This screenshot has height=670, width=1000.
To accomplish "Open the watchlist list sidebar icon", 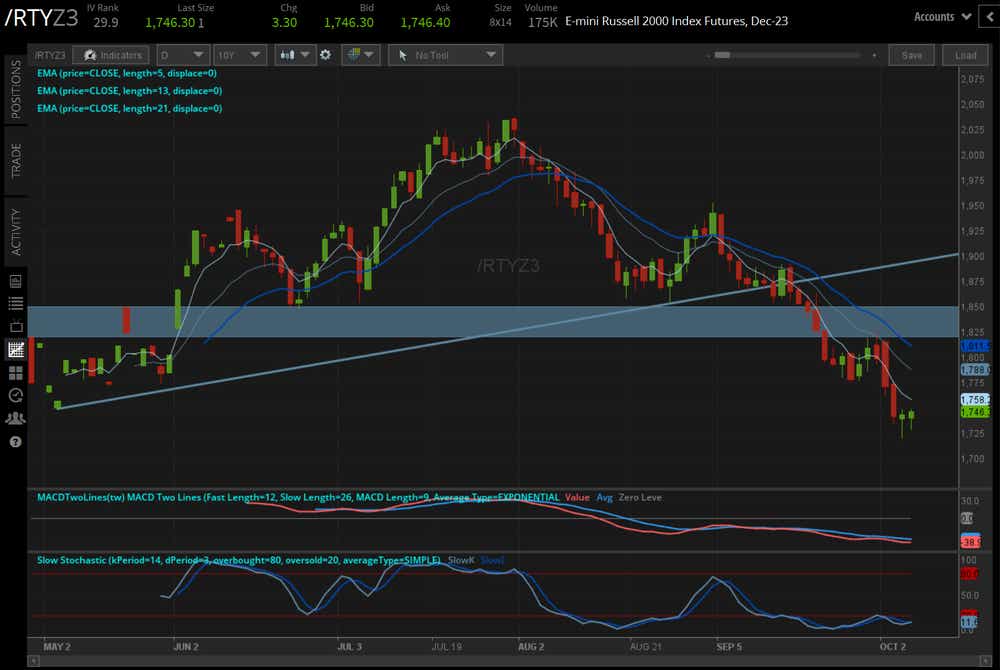I will pos(16,303).
